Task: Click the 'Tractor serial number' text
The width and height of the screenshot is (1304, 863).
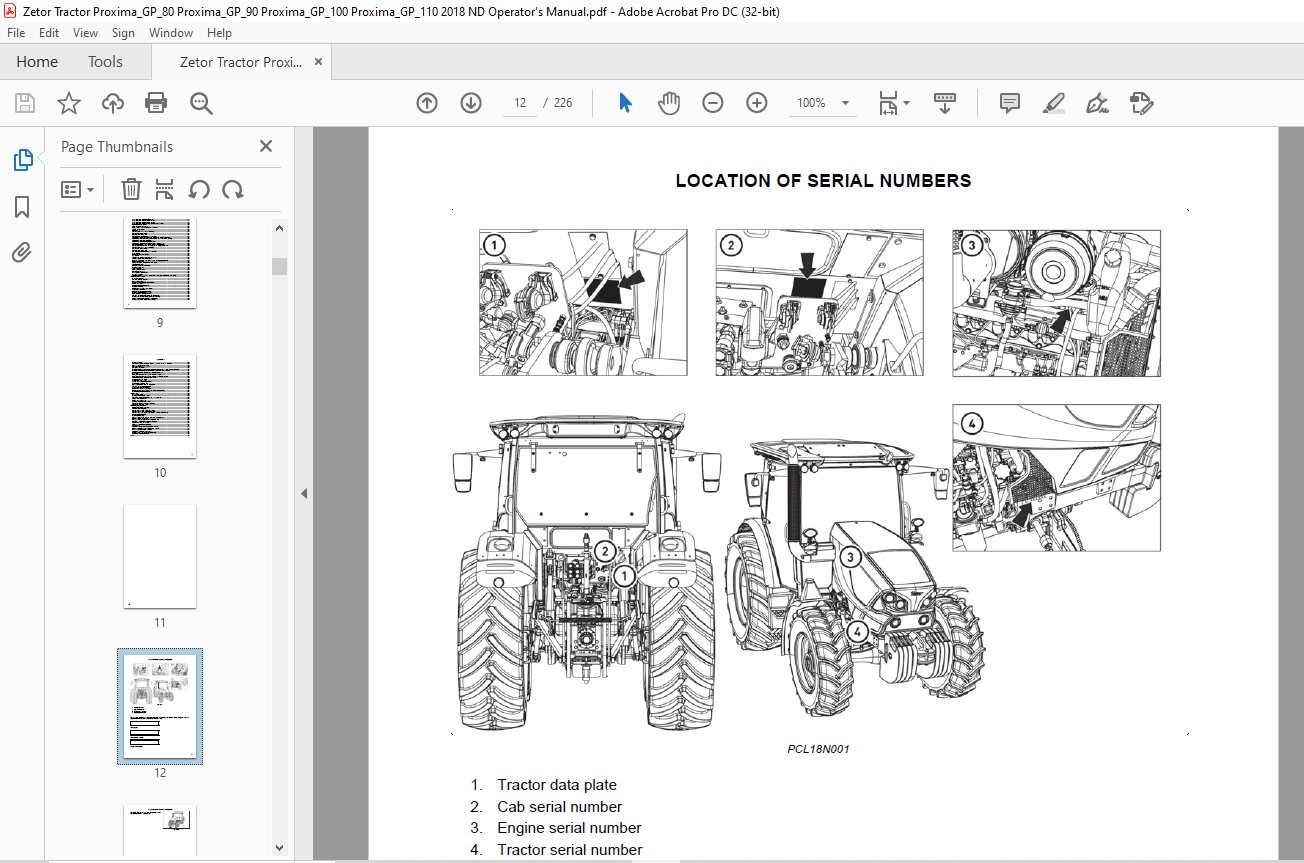Action: point(570,850)
